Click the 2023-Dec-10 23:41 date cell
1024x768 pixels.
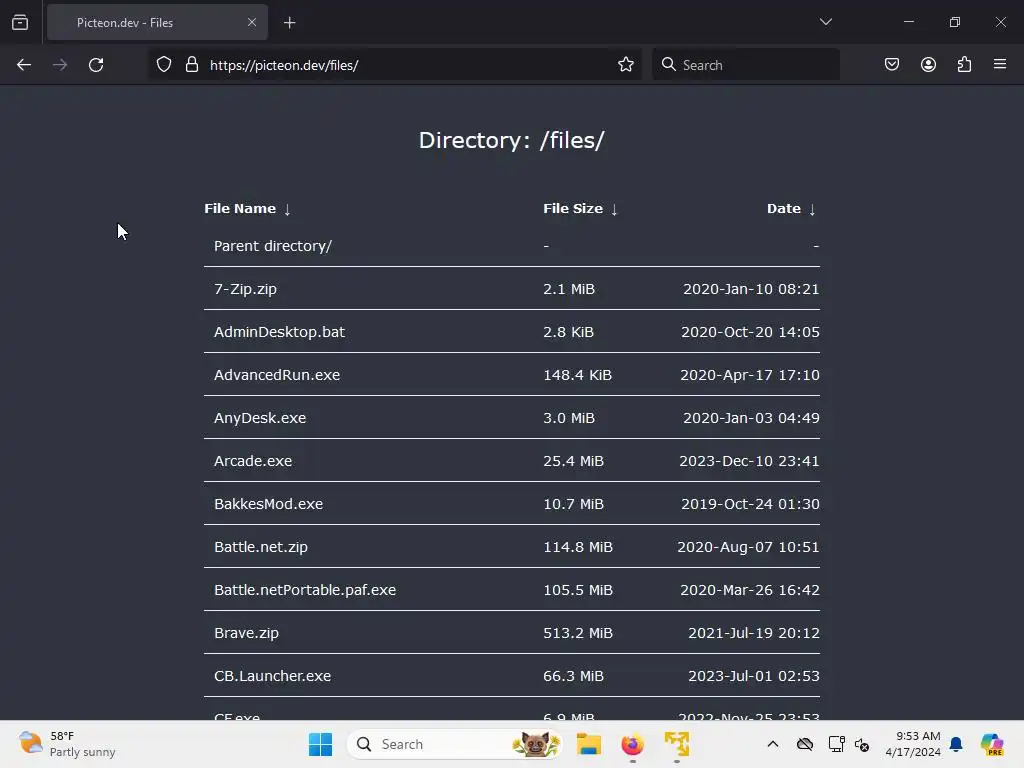(x=749, y=461)
